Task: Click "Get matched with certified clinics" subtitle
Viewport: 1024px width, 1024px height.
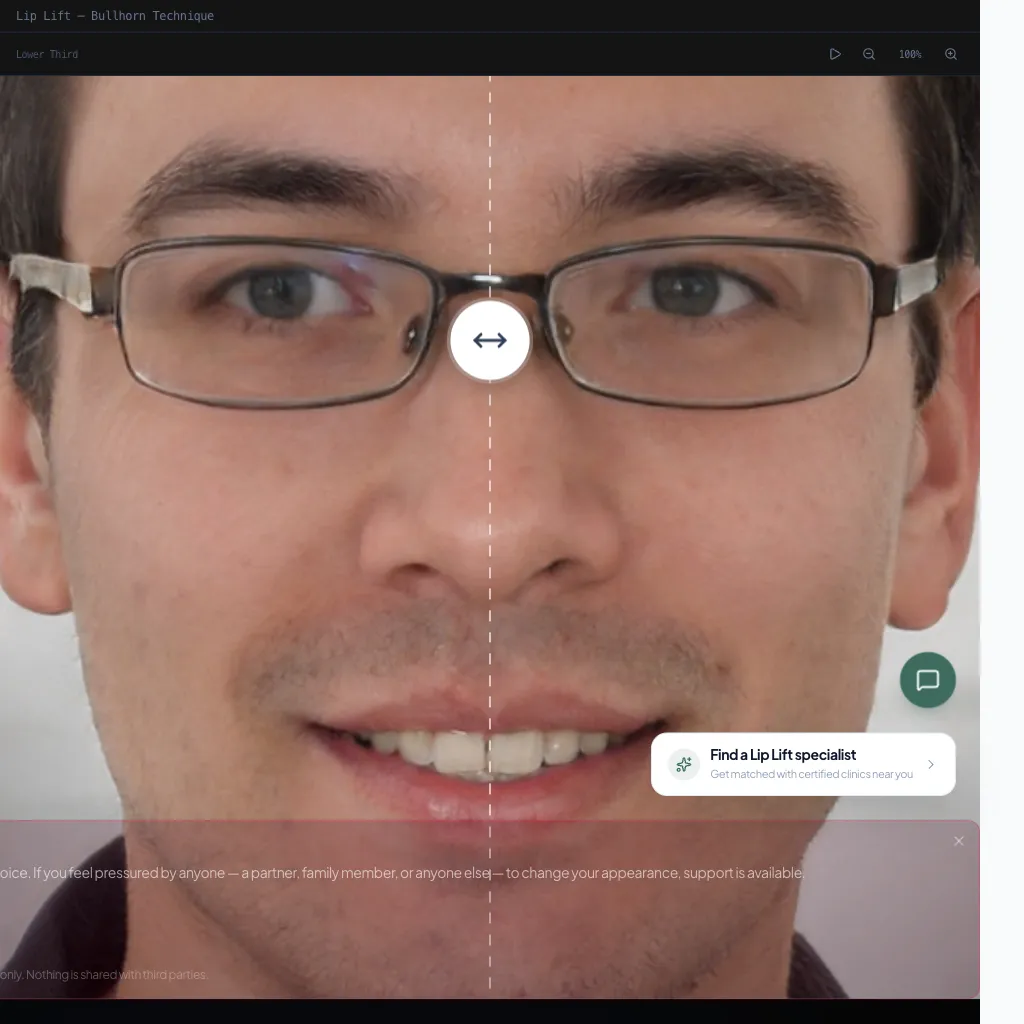Action: click(x=811, y=774)
